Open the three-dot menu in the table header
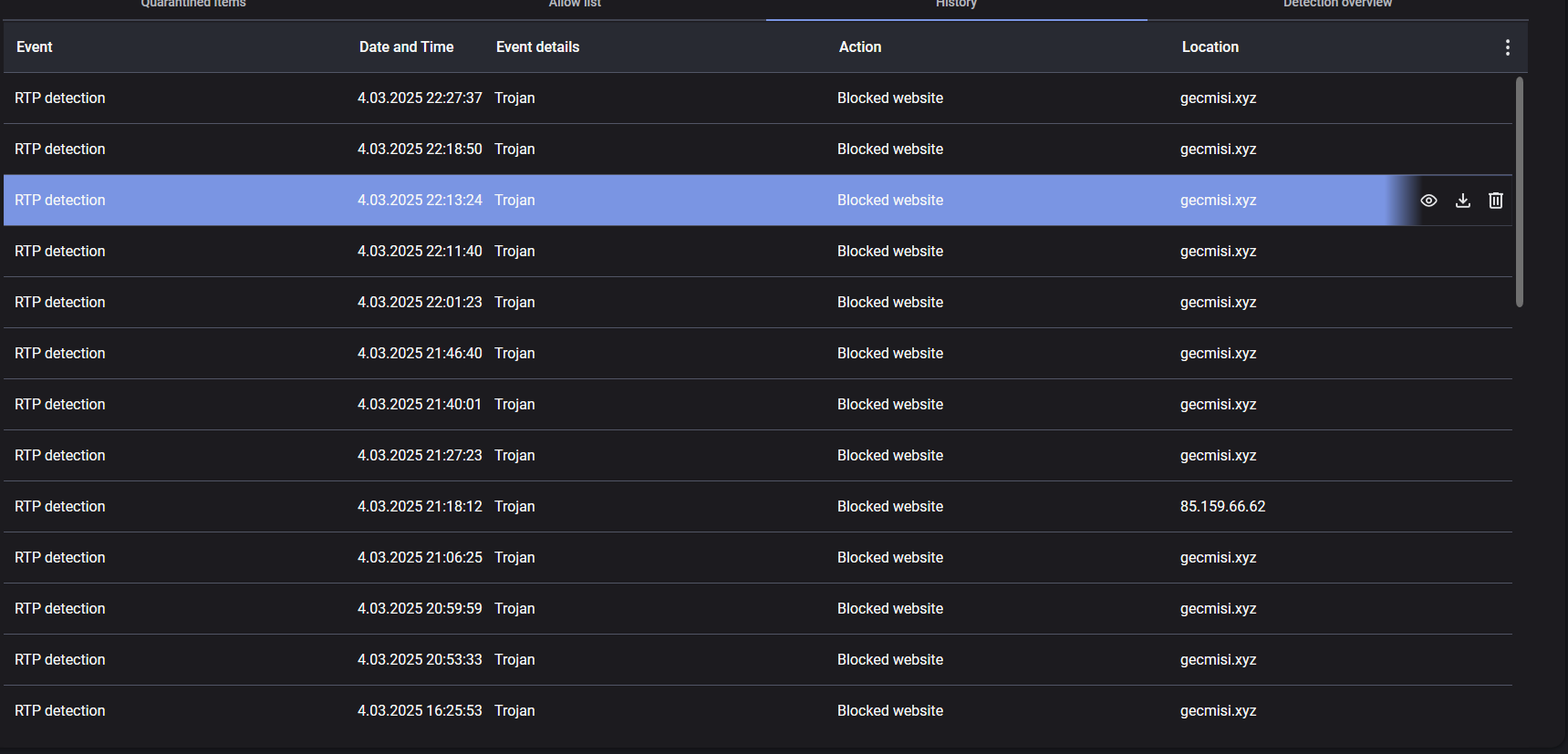Viewport: 1568px width, 754px height. 1507,47
